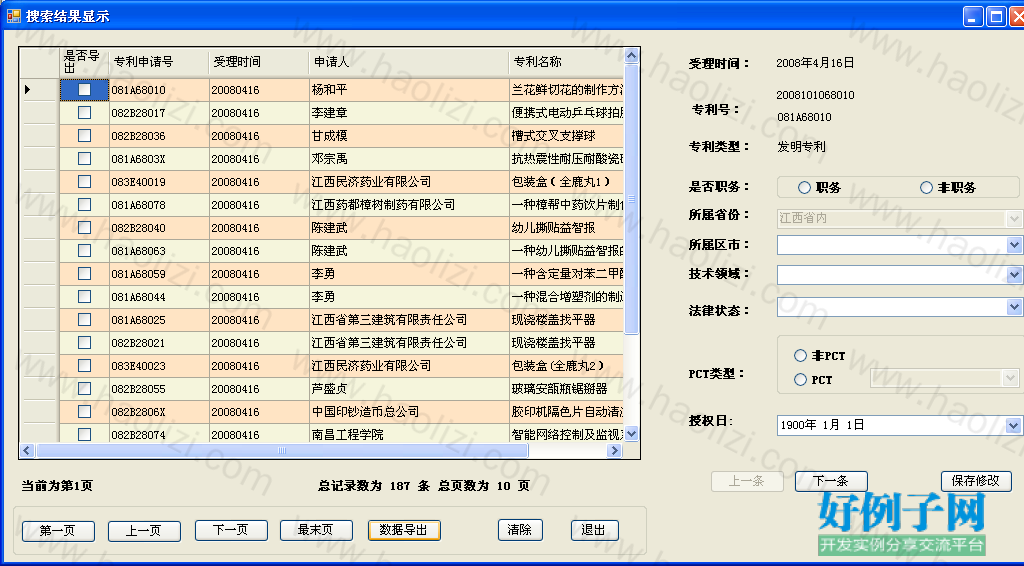Go to previous page with 上一页
Viewport: 1024px width, 566px height.
coord(144,531)
